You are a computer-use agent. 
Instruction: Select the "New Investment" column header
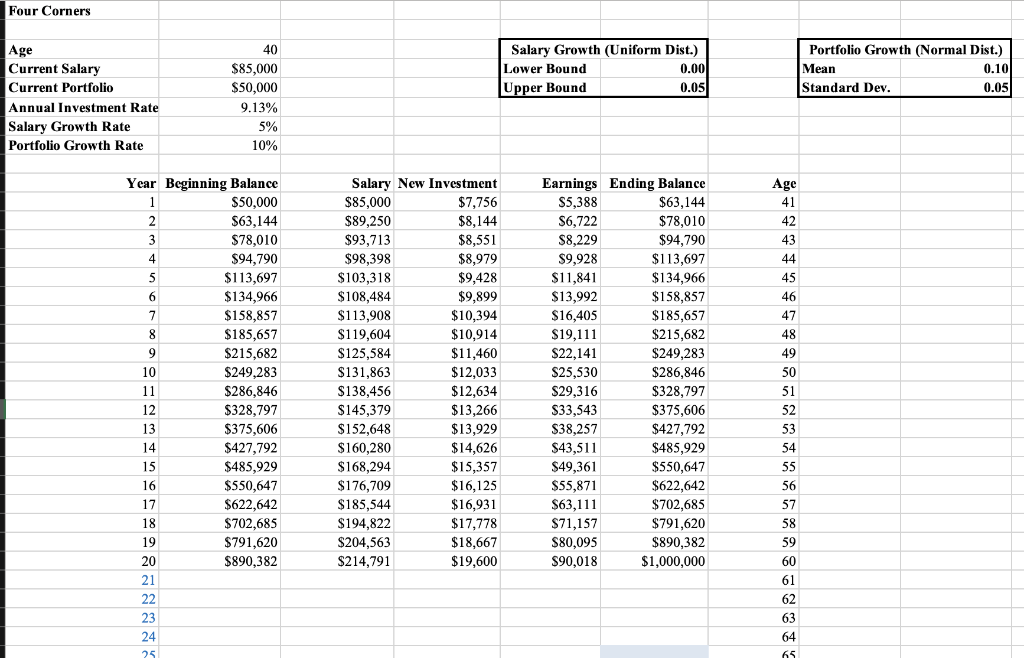(448, 183)
